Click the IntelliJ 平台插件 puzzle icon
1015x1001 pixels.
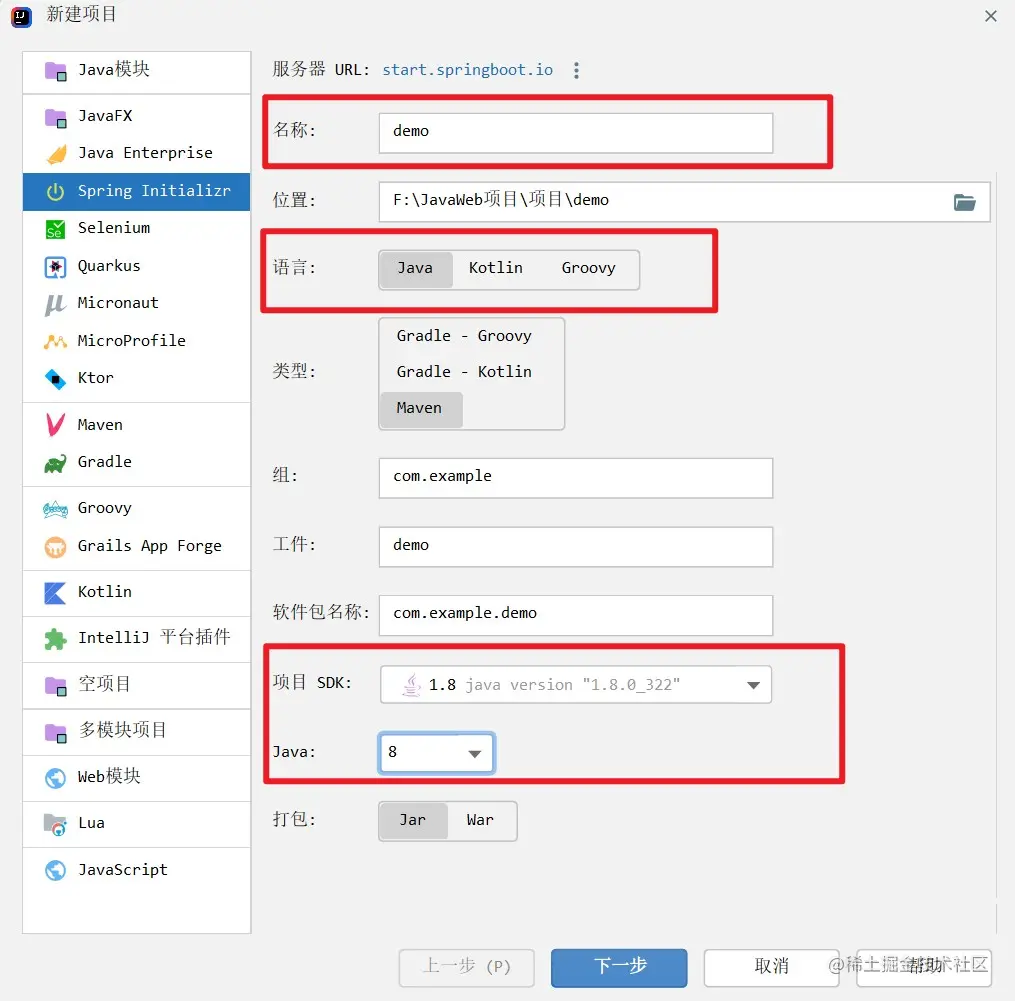tap(56, 639)
